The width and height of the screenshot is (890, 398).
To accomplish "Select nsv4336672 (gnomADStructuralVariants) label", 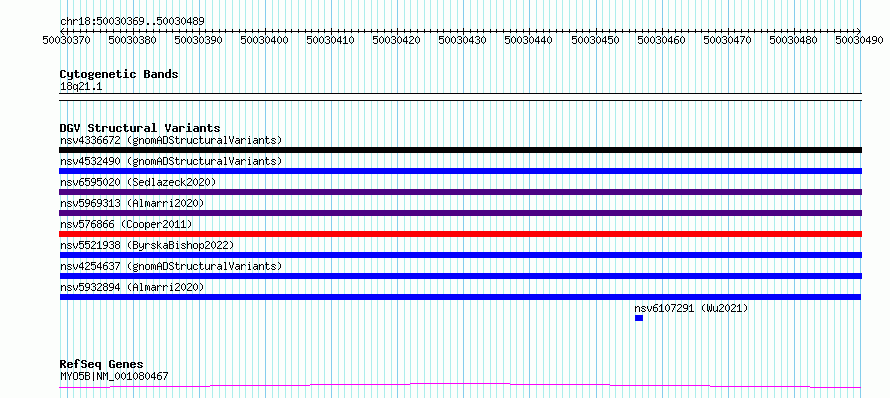I will pyautogui.click(x=171, y=140).
